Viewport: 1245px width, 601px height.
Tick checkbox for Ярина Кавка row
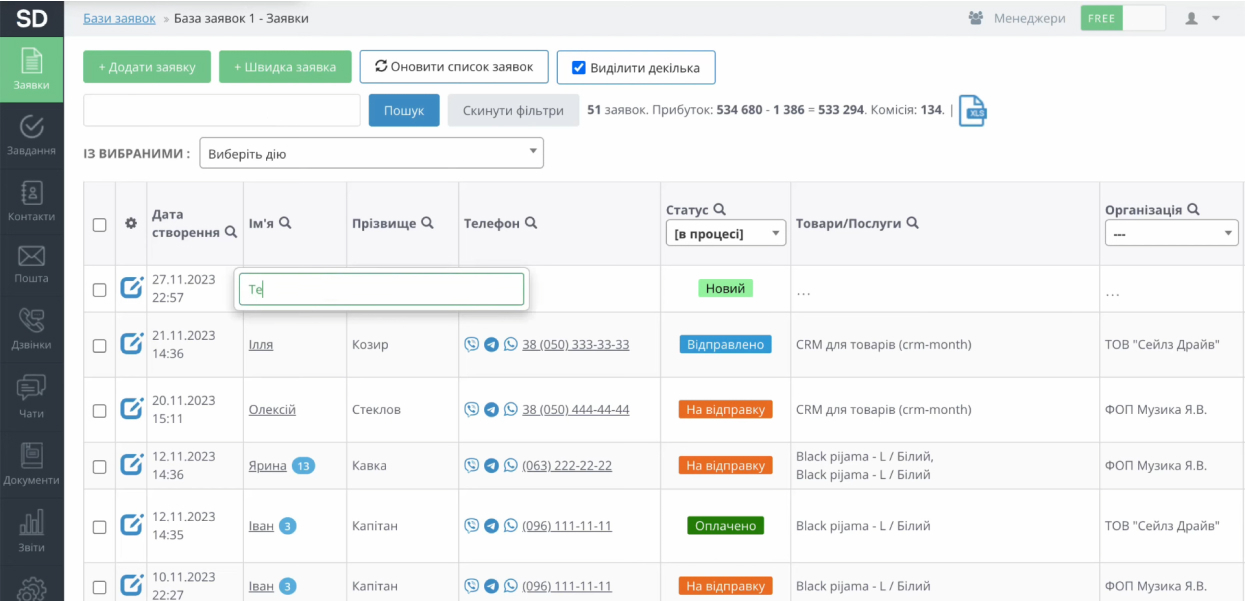click(x=99, y=466)
